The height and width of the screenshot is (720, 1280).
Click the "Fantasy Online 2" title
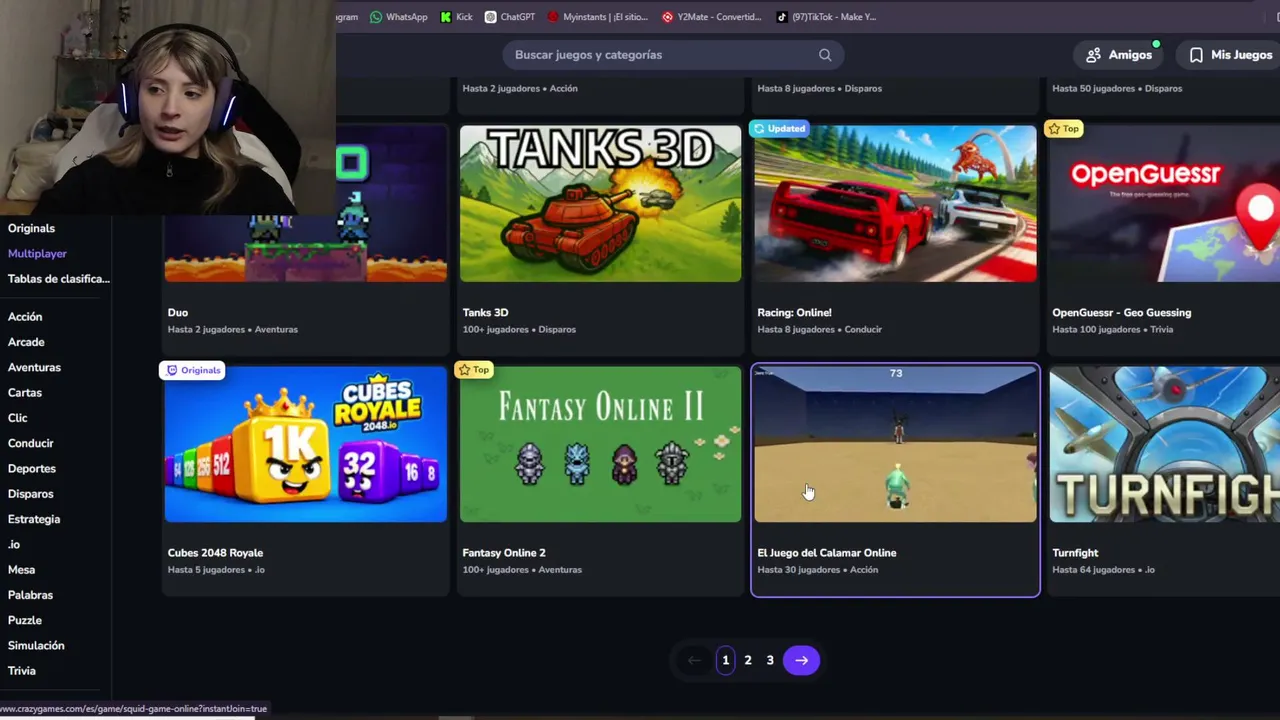coord(504,553)
